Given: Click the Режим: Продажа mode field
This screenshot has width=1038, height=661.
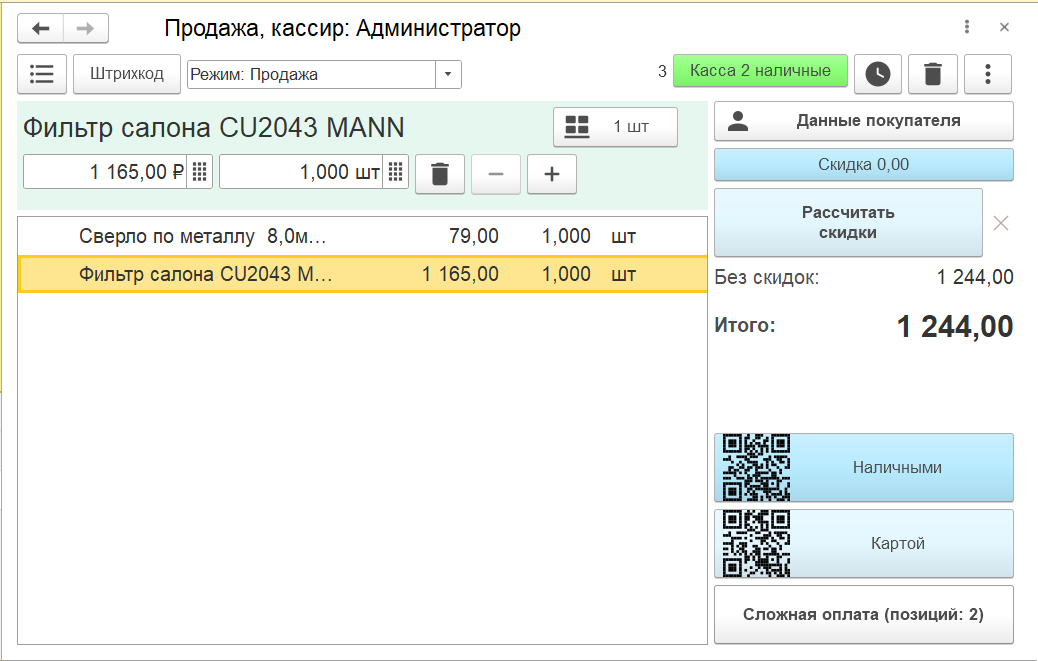Looking at the screenshot, I should point(312,74).
